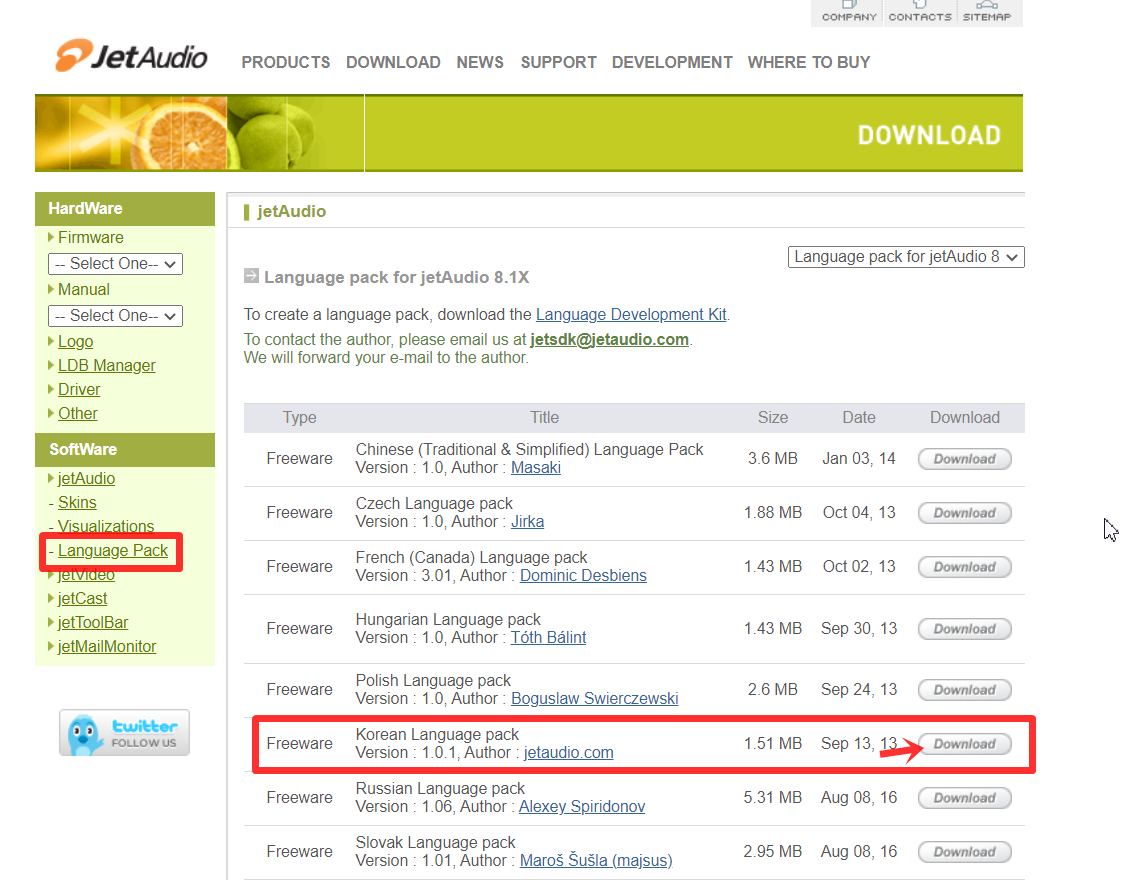
Task: Download the French (Canada) Language pack
Action: [964, 566]
